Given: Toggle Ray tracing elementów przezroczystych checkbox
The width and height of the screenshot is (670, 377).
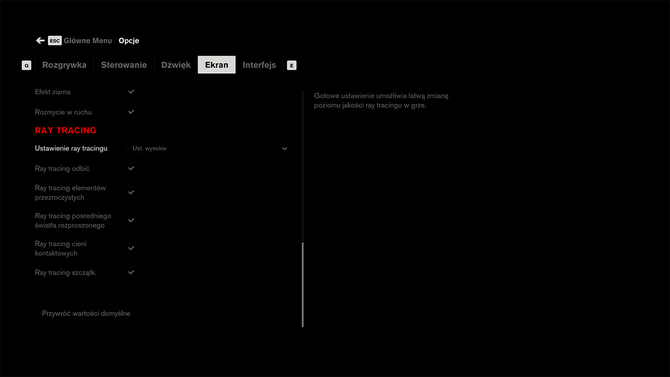Looking at the screenshot, I should point(131,192).
